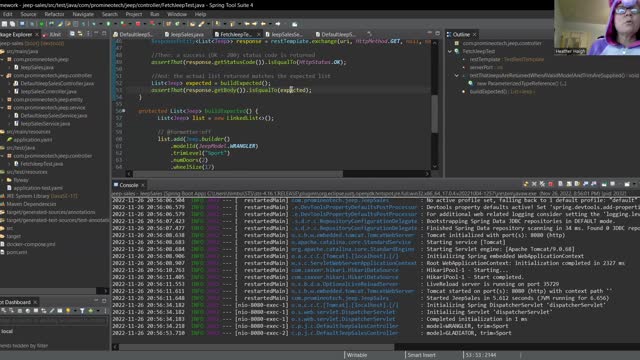
Task: Toggle code folding at line 56
Action: pos(124,111)
